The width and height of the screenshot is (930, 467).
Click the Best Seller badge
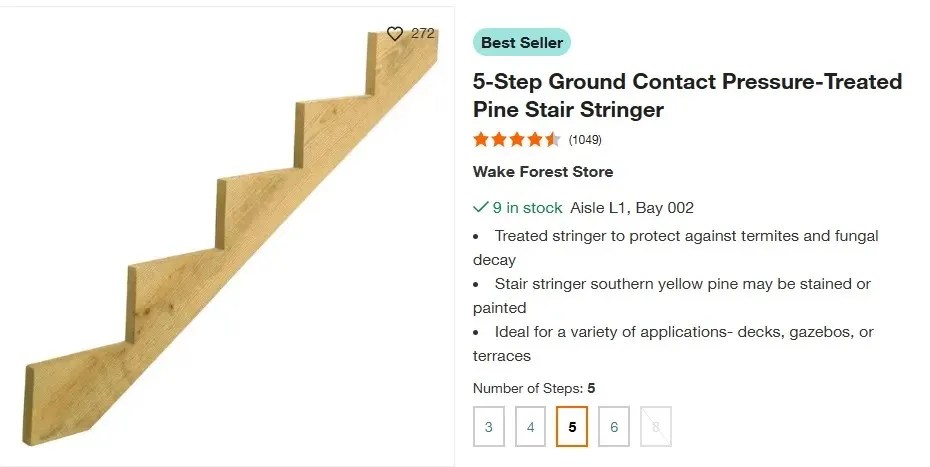pyautogui.click(x=521, y=43)
